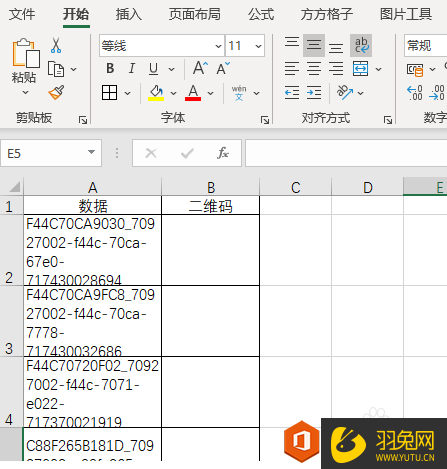
Task: Align text left
Action: (292, 69)
